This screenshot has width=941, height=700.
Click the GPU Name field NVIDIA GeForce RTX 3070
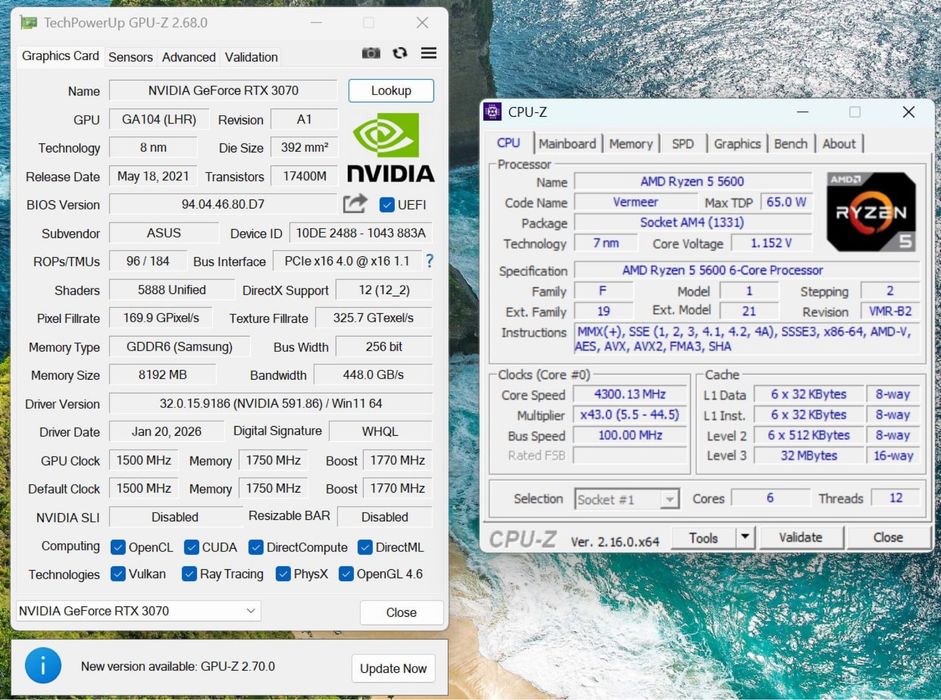point(223,91)
